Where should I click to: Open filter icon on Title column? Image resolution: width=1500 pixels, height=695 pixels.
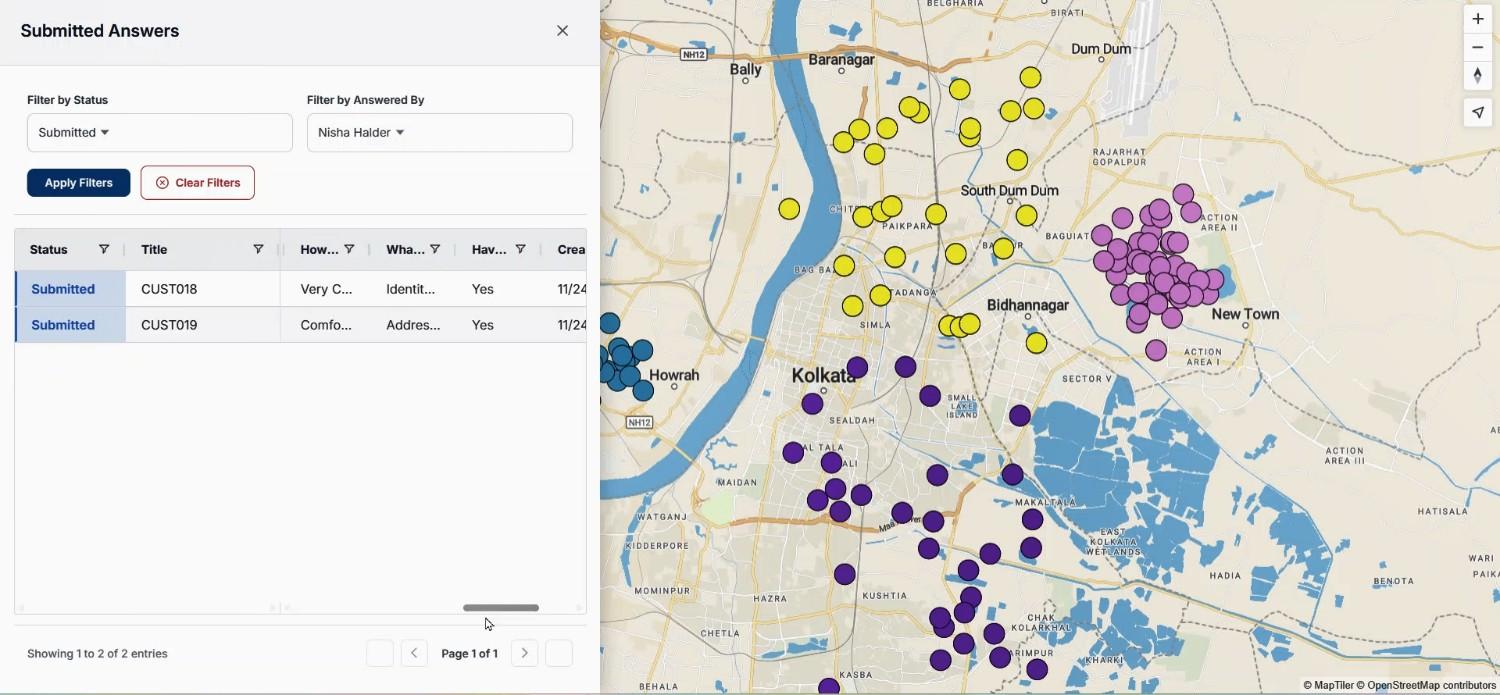pos(258,250)
